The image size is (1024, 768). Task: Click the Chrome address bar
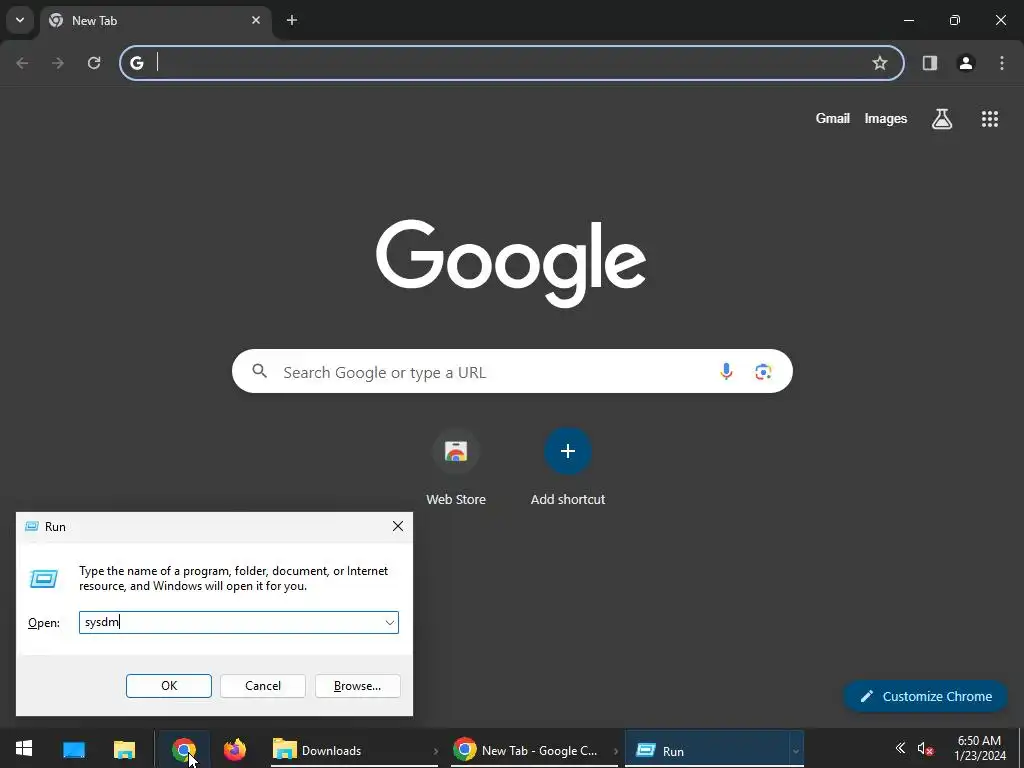tap(512, 63)
